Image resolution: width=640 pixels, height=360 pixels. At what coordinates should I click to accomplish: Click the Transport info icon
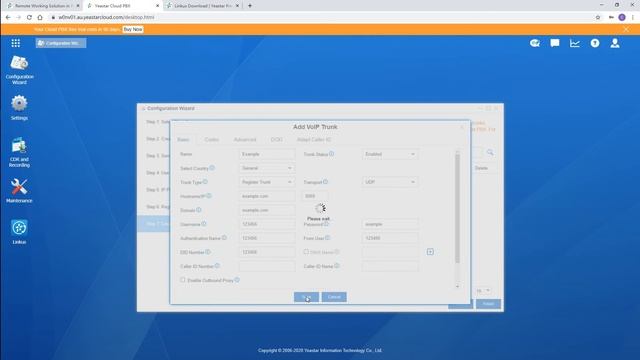coord(325,182)
